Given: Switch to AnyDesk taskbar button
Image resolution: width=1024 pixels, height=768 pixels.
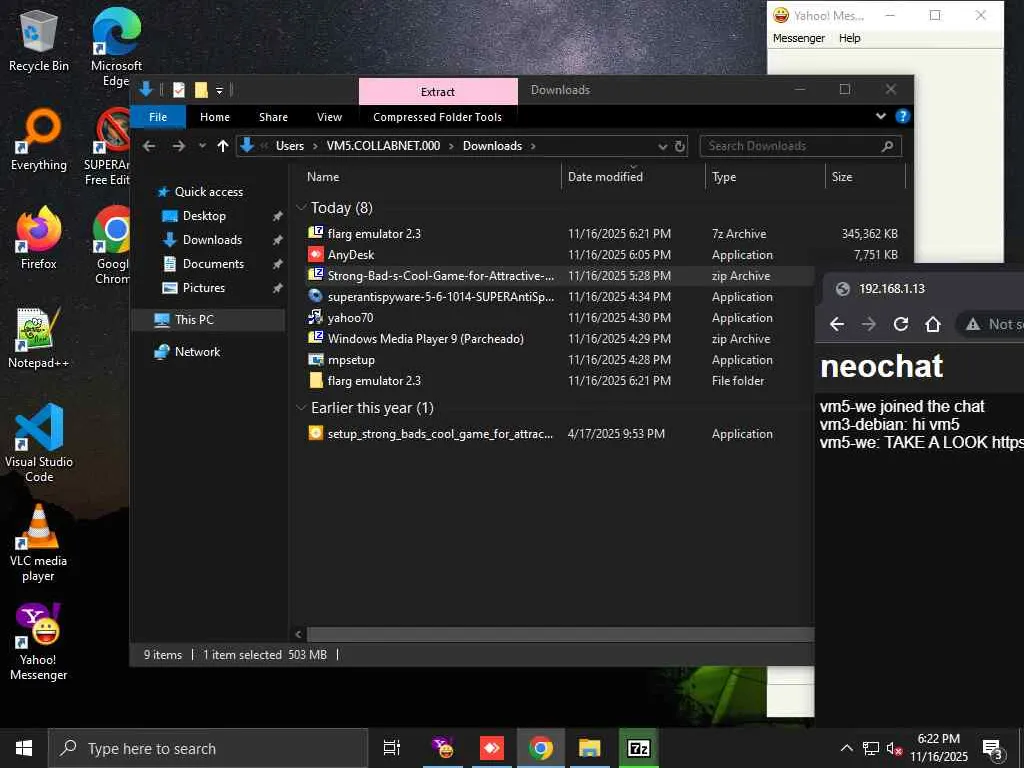Looking at the screenshot, I should point(491,748).
